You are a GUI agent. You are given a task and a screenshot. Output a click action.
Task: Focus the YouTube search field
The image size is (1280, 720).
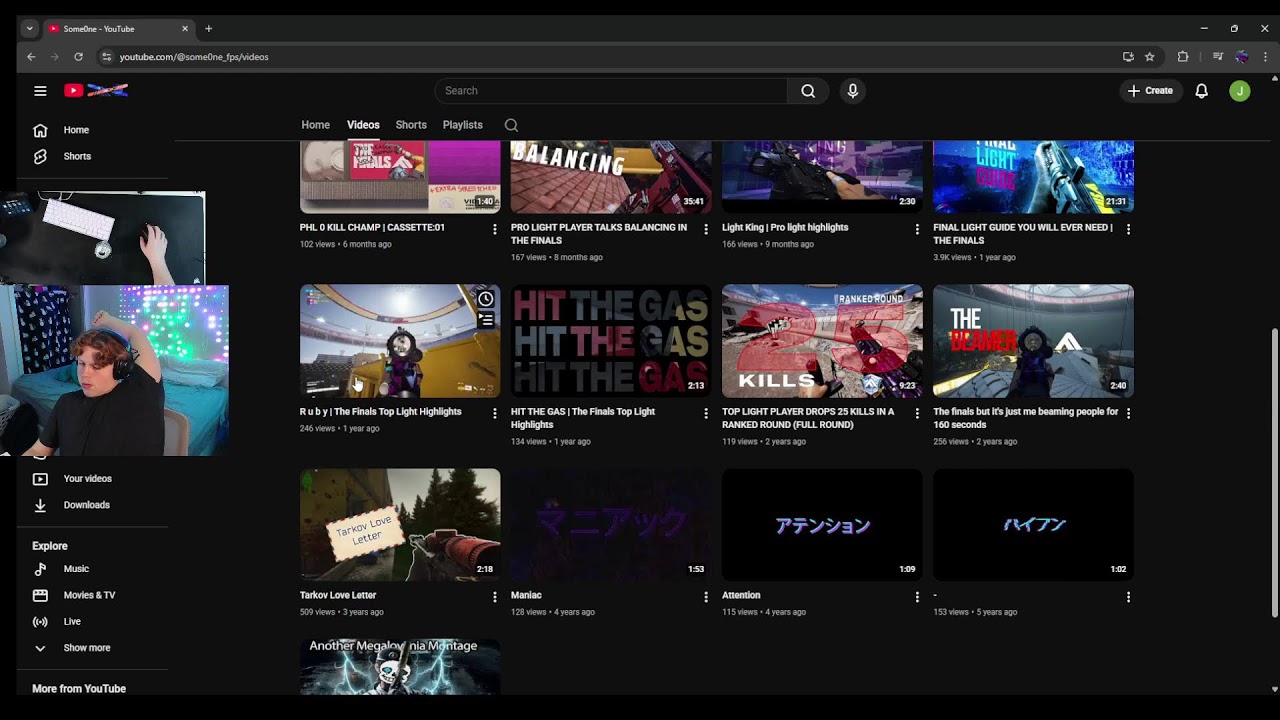click(611, 91)
